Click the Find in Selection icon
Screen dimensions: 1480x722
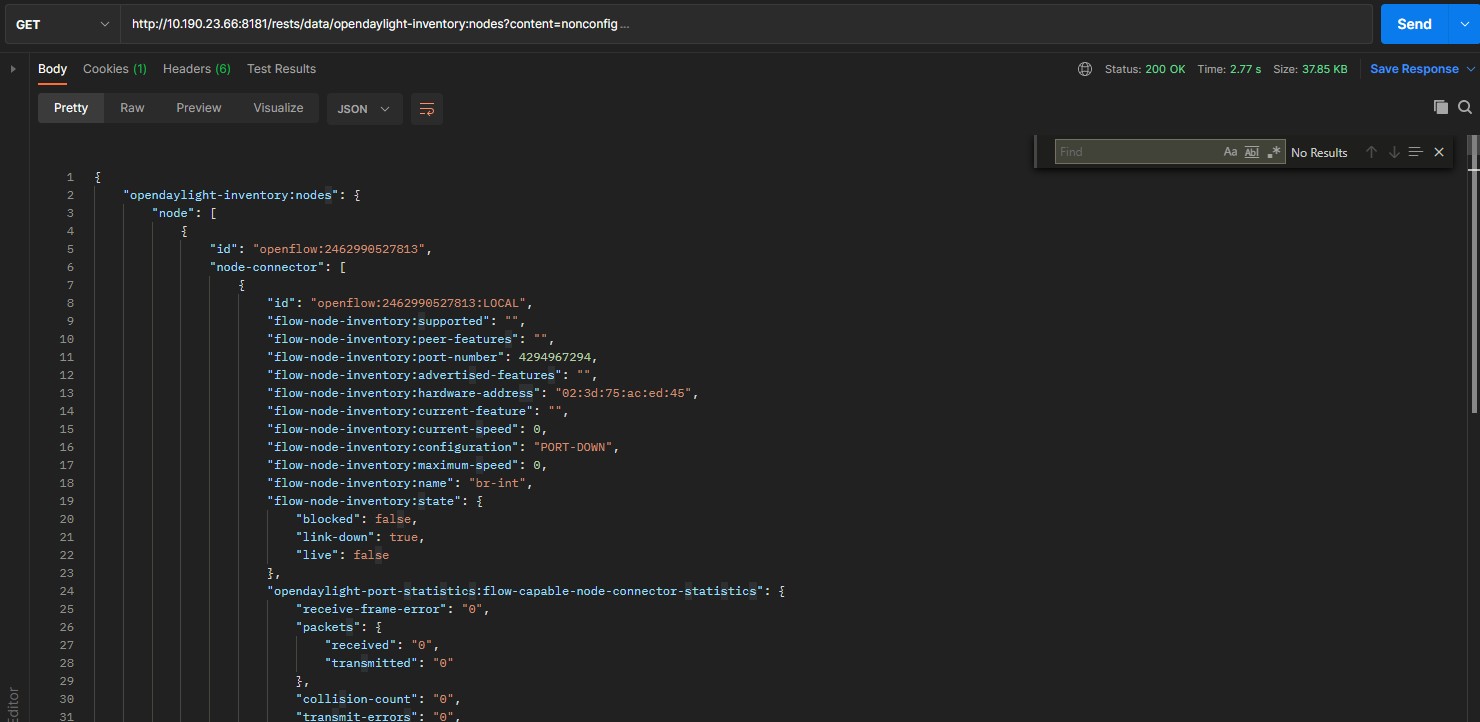point(1415,152)
